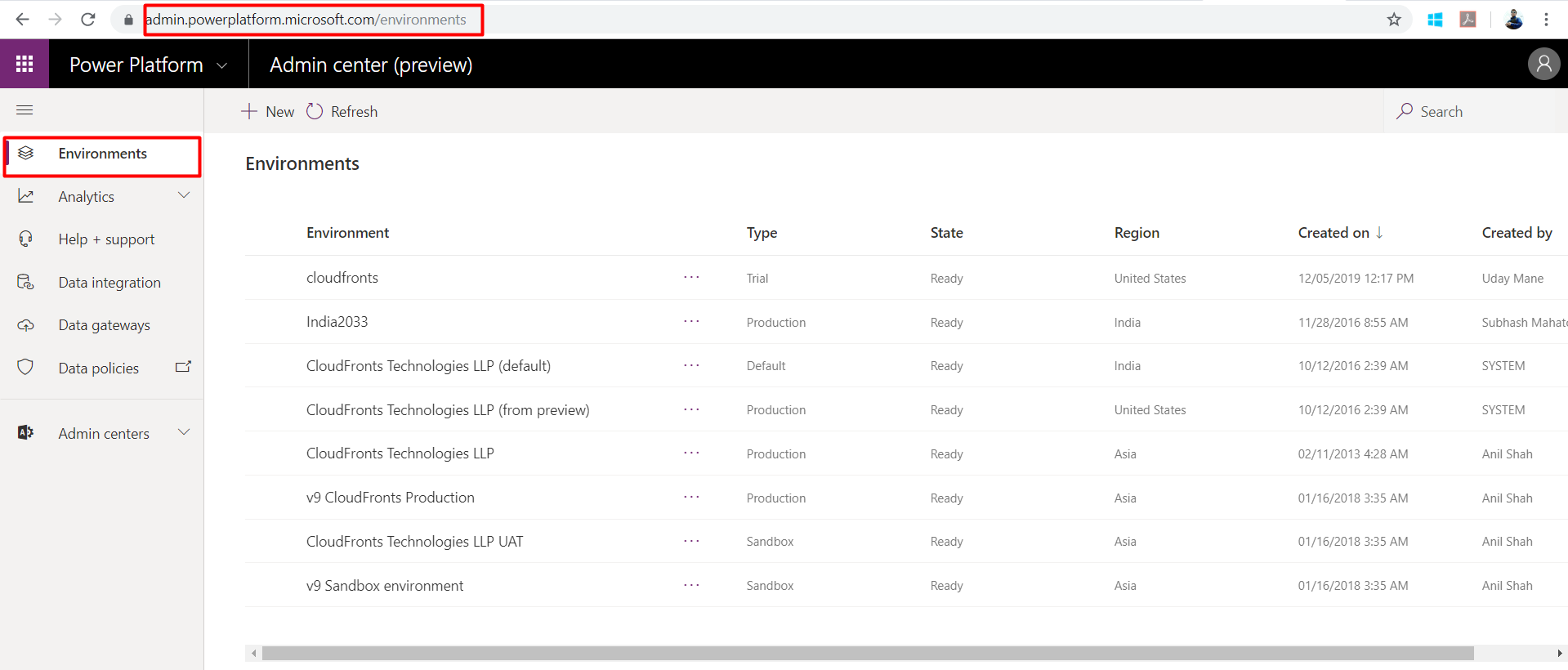Image resolution: width=1568 pixels, height=670 pixels.
Task: Click the Windows extension icon in browser
Action: click(x=1435, y=20)
